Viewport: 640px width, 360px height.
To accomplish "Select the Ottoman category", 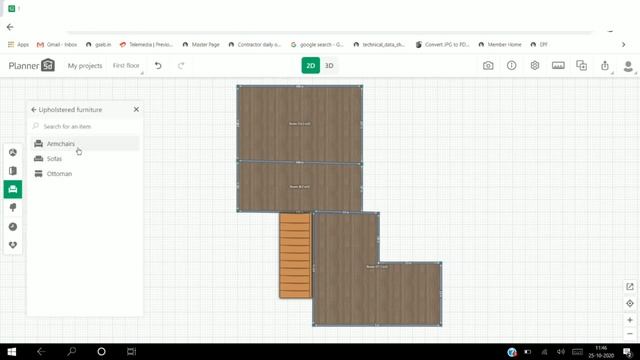I will 85,174.
